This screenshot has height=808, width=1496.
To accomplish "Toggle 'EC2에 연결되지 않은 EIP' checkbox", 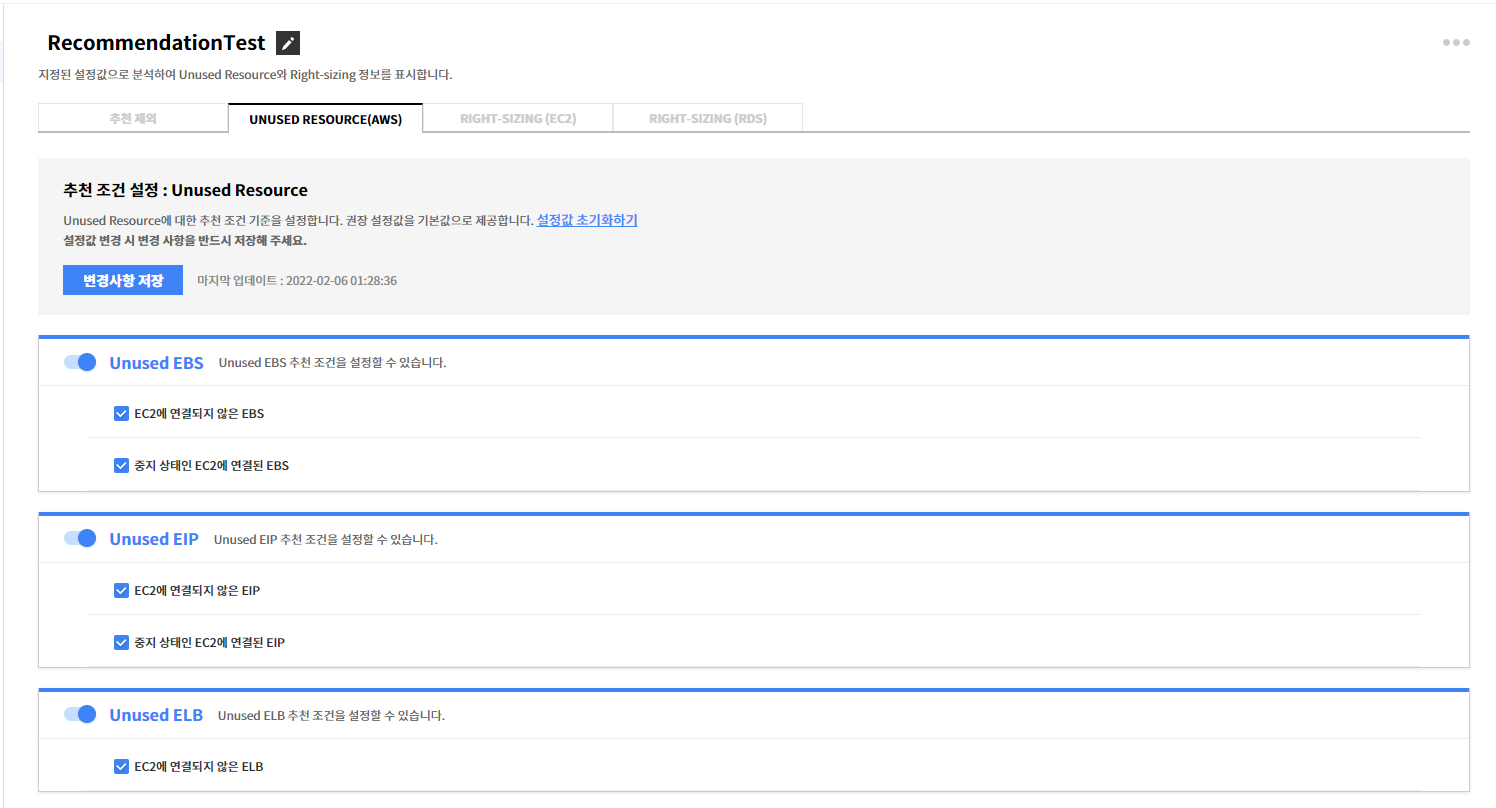I will click(x=122, y=590).
